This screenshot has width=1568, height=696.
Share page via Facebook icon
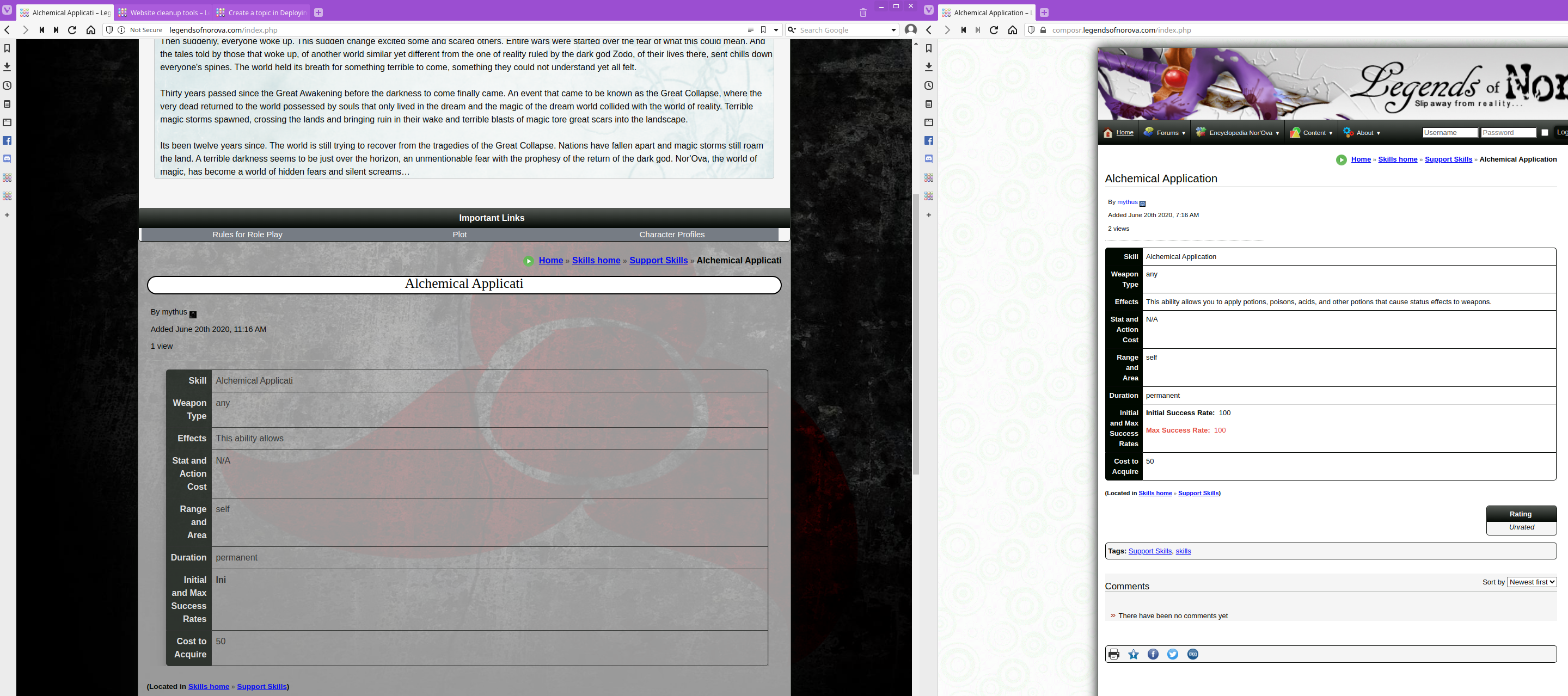pyautogui.click(x=1153, y=654)
